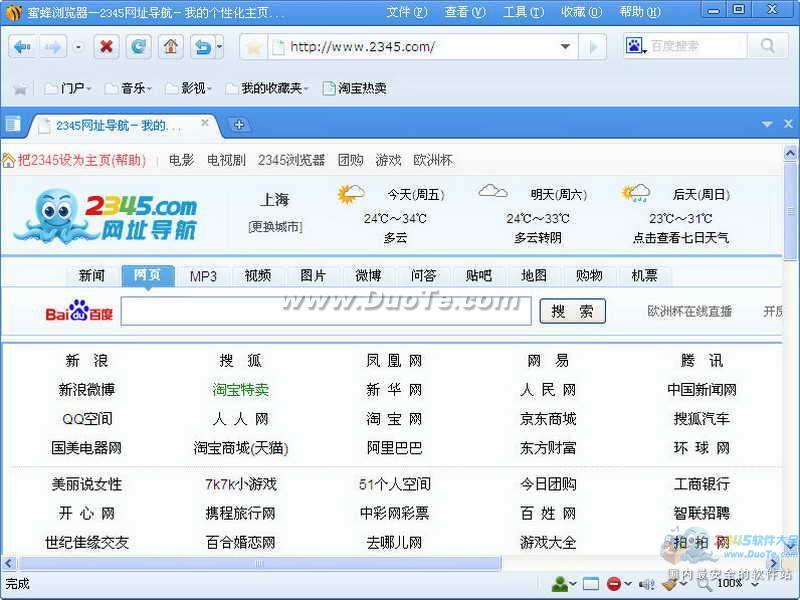Open the 工具(T) menu
The height and width of the screenshot is (600, 800).
pos(521,12)
